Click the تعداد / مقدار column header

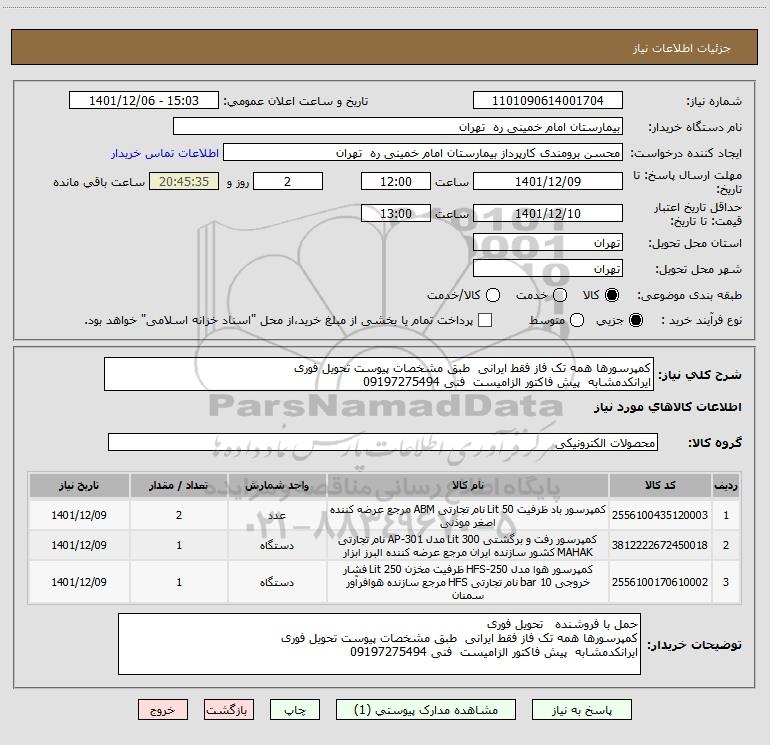[x=179, y=485]
